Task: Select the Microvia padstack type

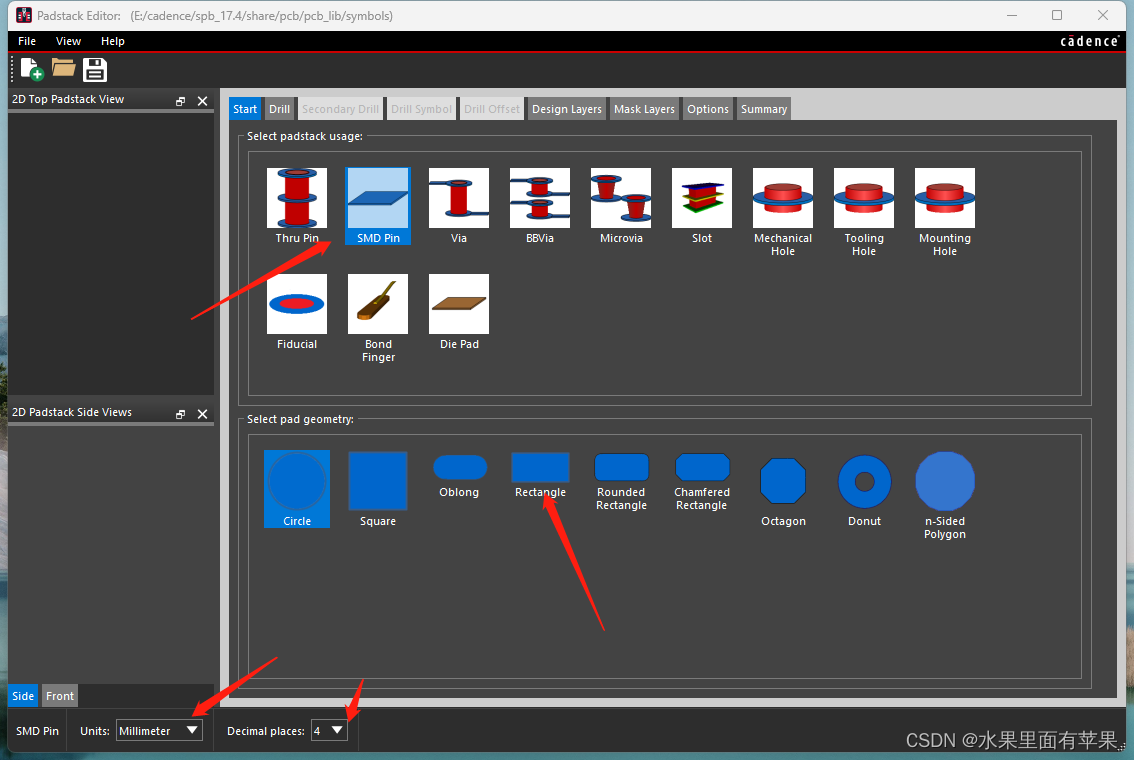Action: (x=621, y=205)
